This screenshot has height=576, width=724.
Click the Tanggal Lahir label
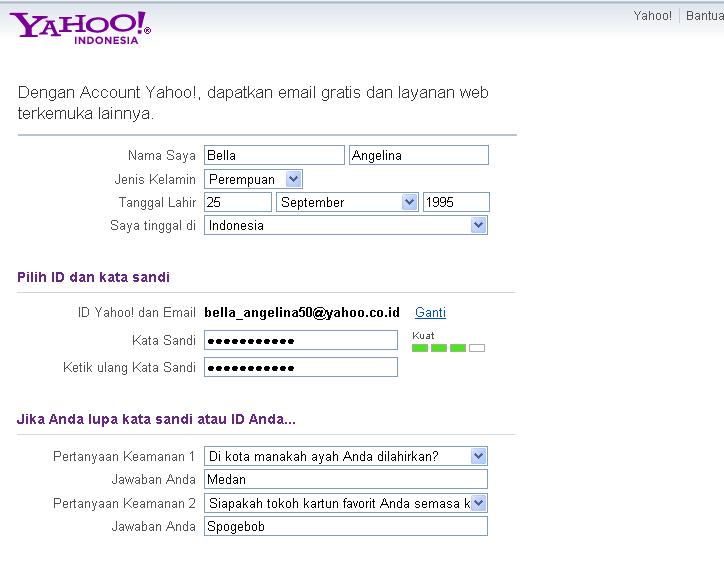point(157,202)
